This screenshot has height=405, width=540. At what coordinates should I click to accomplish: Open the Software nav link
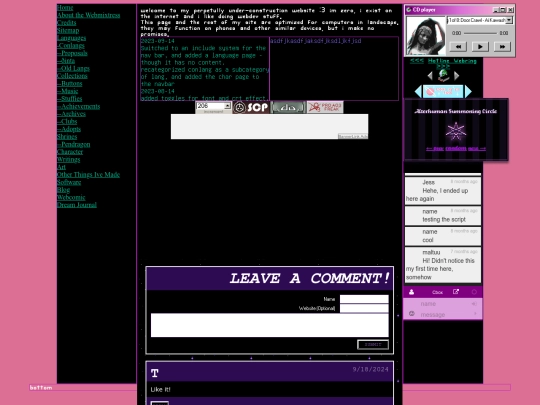(69, 182)
